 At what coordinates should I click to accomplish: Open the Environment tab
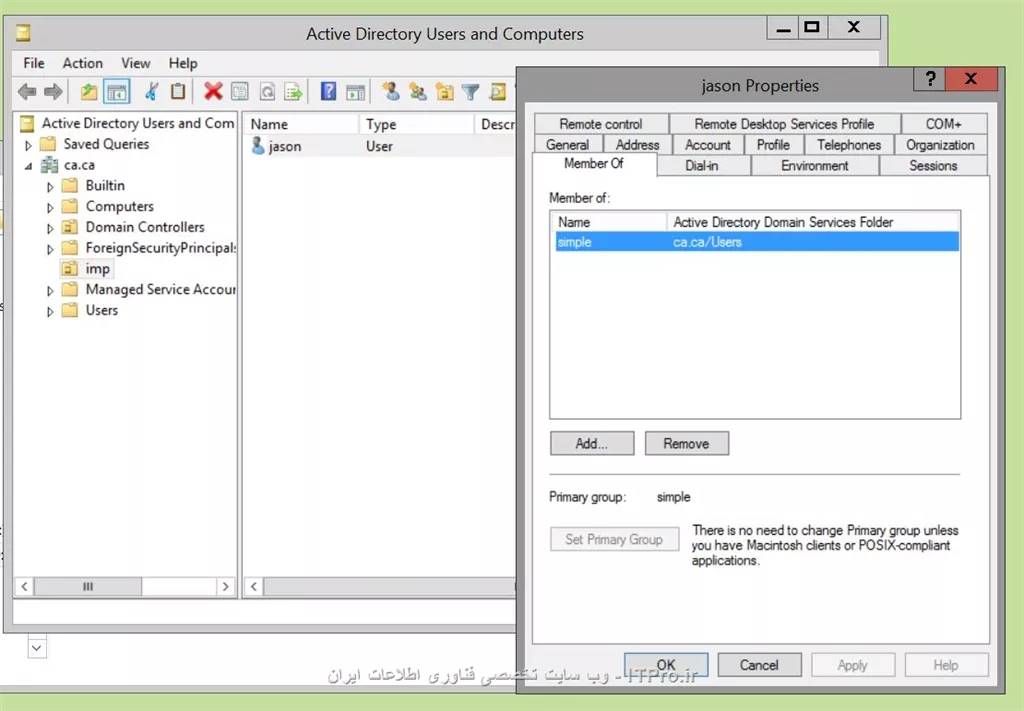click(x=814, y=166)
